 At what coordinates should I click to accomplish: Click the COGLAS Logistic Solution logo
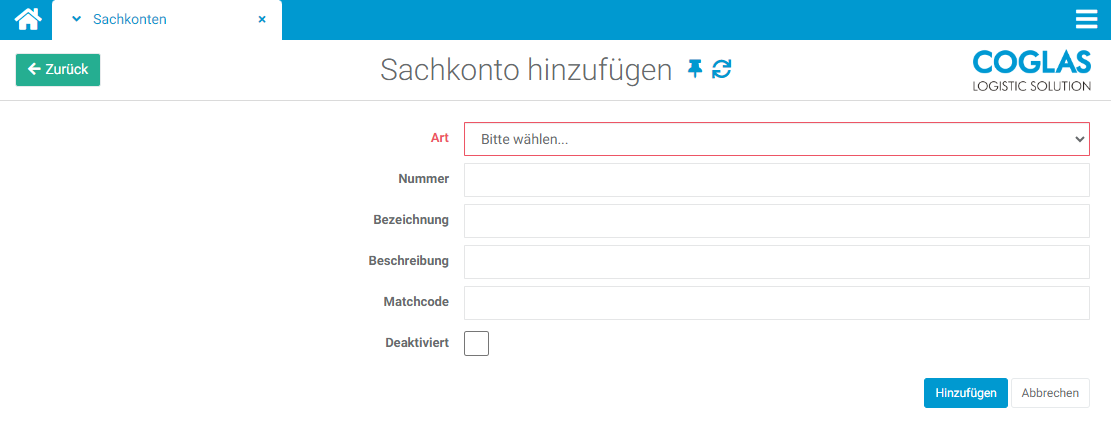[1031, 71]
